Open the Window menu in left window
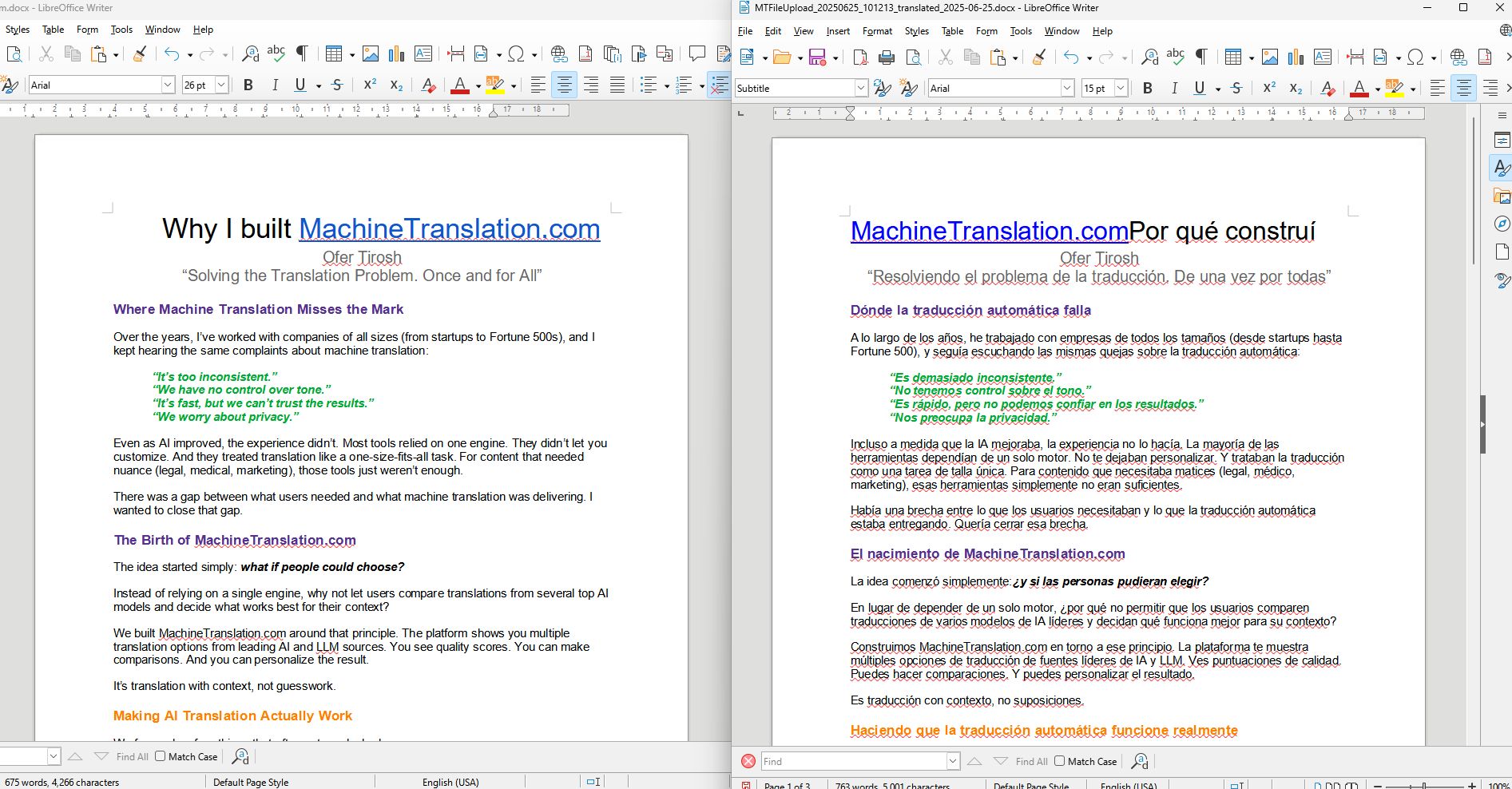This screenshot has width=1512, height=789. tap(162, 30)
